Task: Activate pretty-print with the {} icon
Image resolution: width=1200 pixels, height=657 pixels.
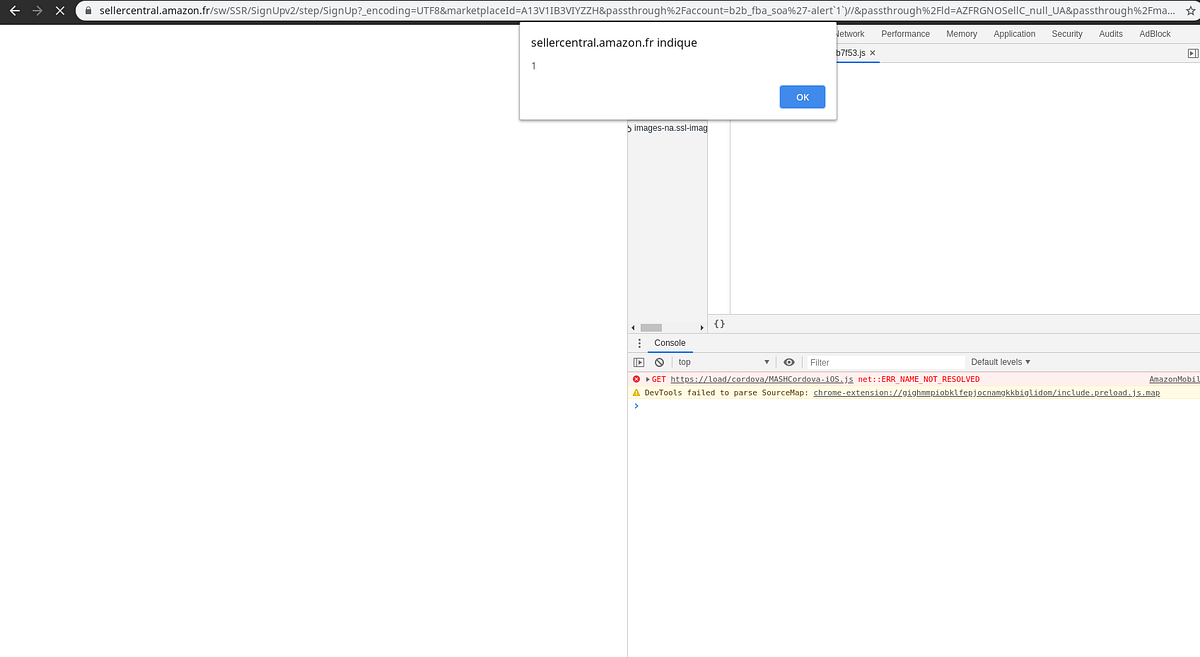Action: [x=718, y=323]
